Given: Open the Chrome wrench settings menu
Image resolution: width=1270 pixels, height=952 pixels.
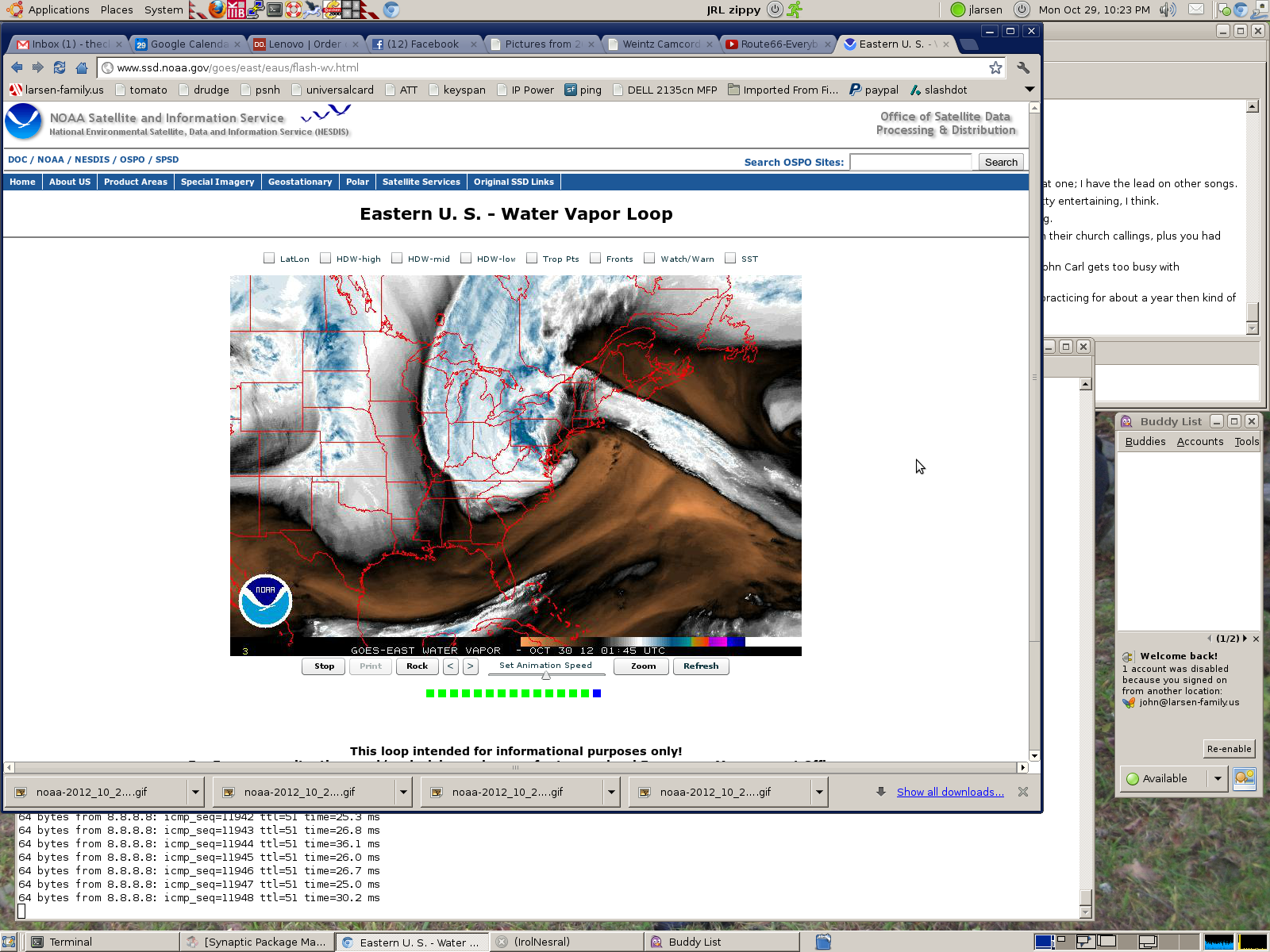Looking at the screenshot, I should pyautogui.click(x=1023, y=67).
